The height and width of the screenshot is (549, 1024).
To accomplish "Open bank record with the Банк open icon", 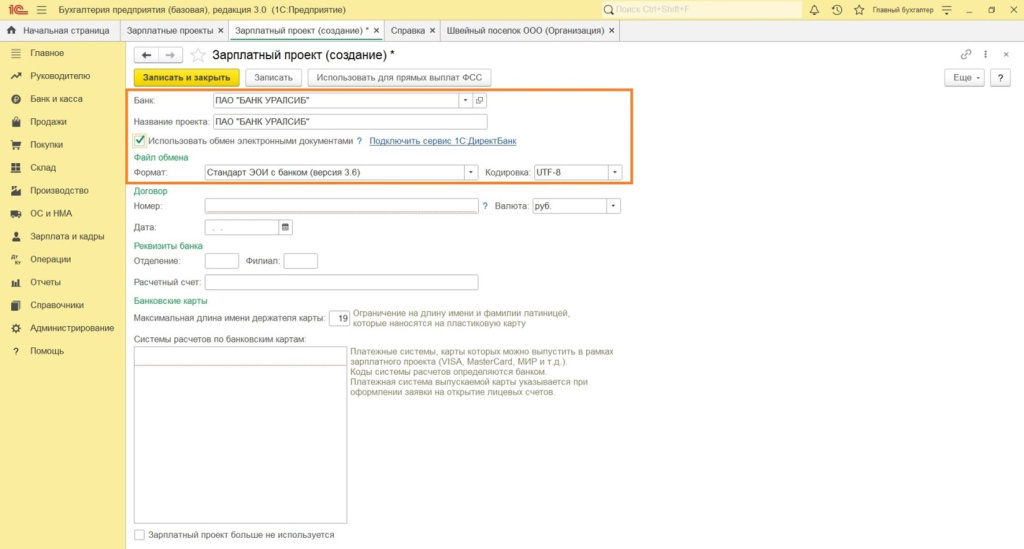I will [480, 101].
